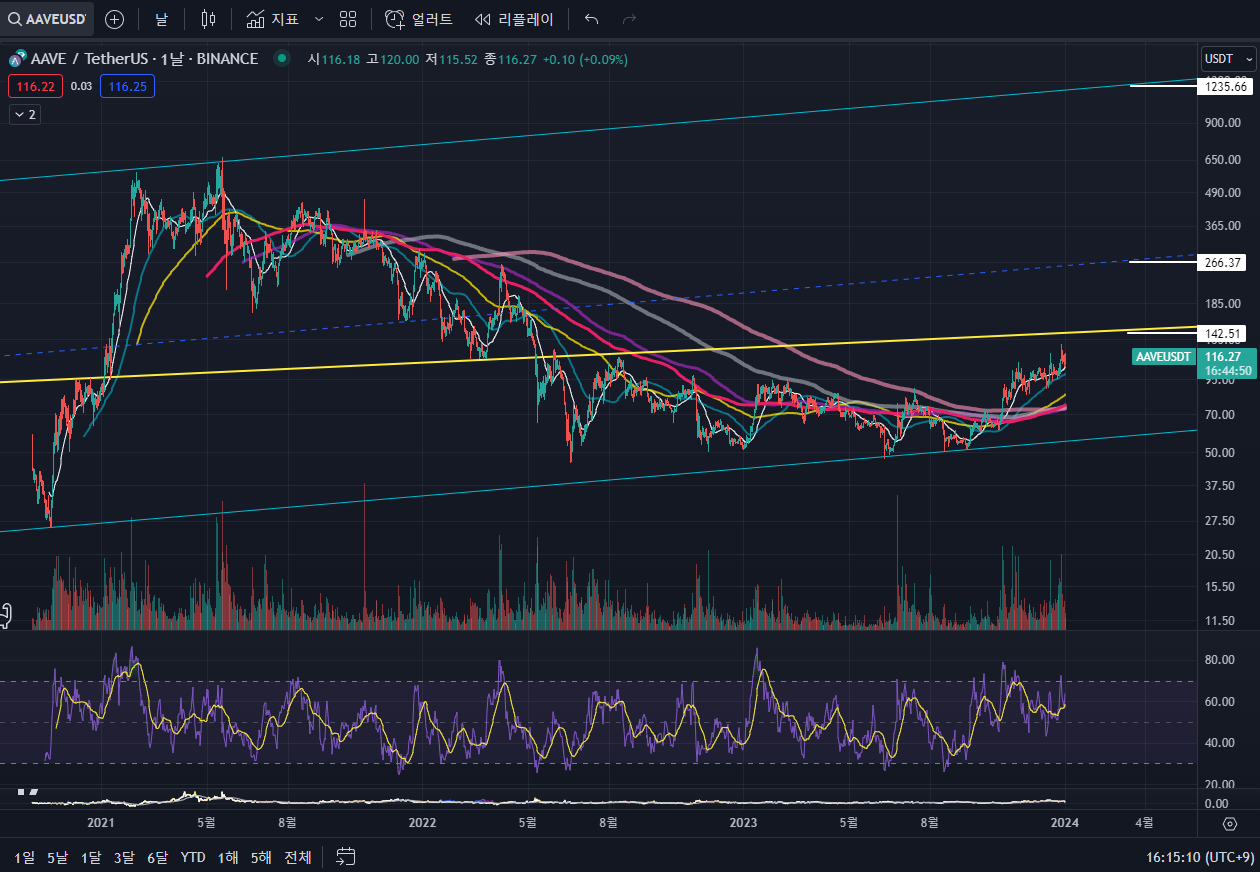Open the USDT currency dropdown
The image size is (1260, 872).
pos(1224,59)
